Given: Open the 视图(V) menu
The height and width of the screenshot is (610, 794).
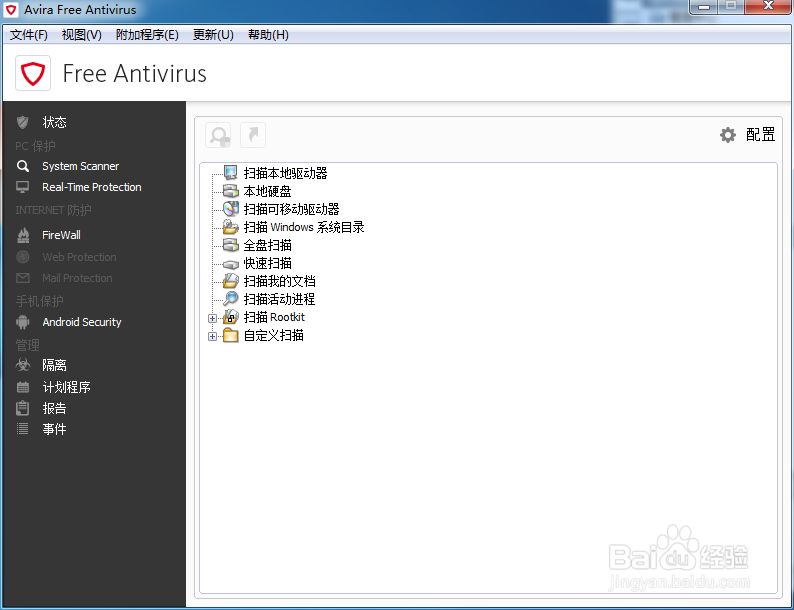Looking at the screenshot, I should pyautogui.click(x=82, y=35).
